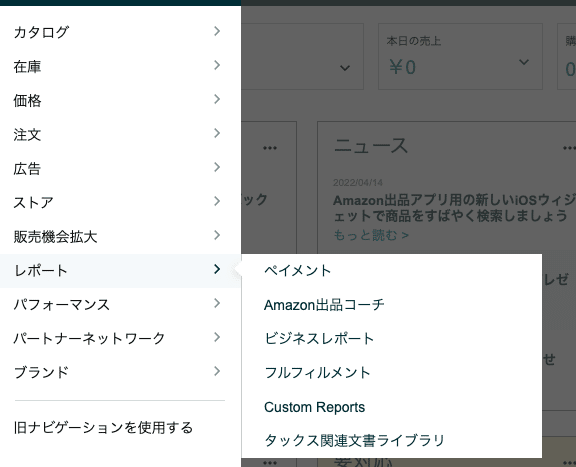The height and width of the screenshot is (467, 576).
Task: Open the 価格 menu item
Action: 120,100
